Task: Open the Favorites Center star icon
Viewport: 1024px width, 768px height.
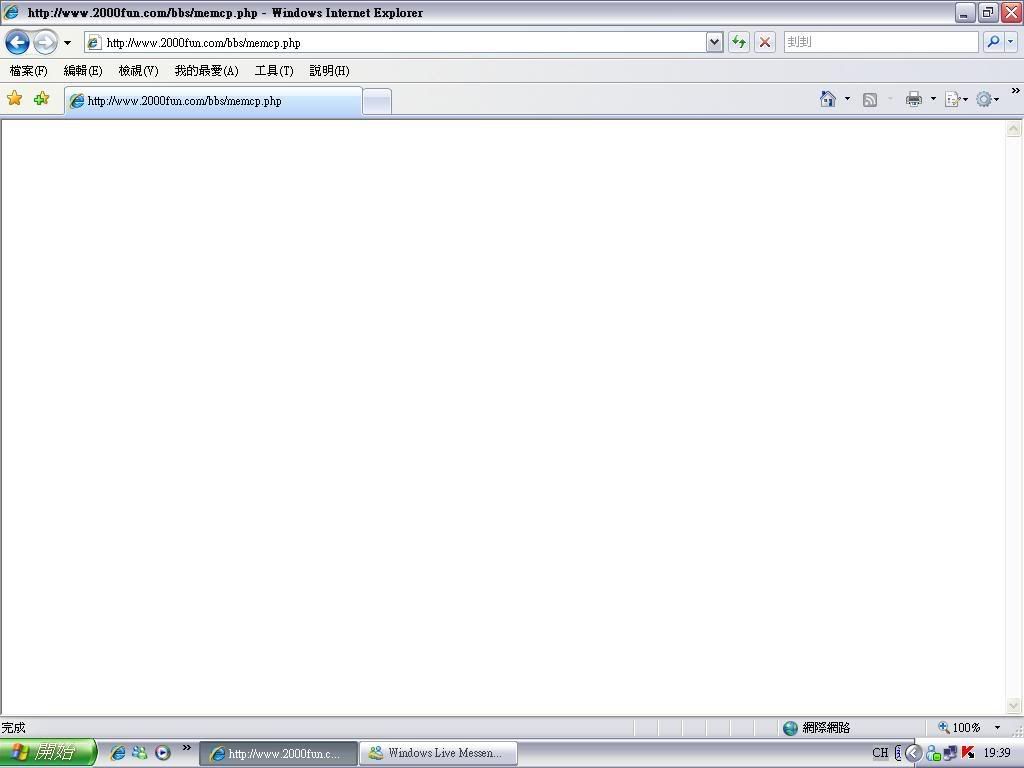Action: coord(15,99)
